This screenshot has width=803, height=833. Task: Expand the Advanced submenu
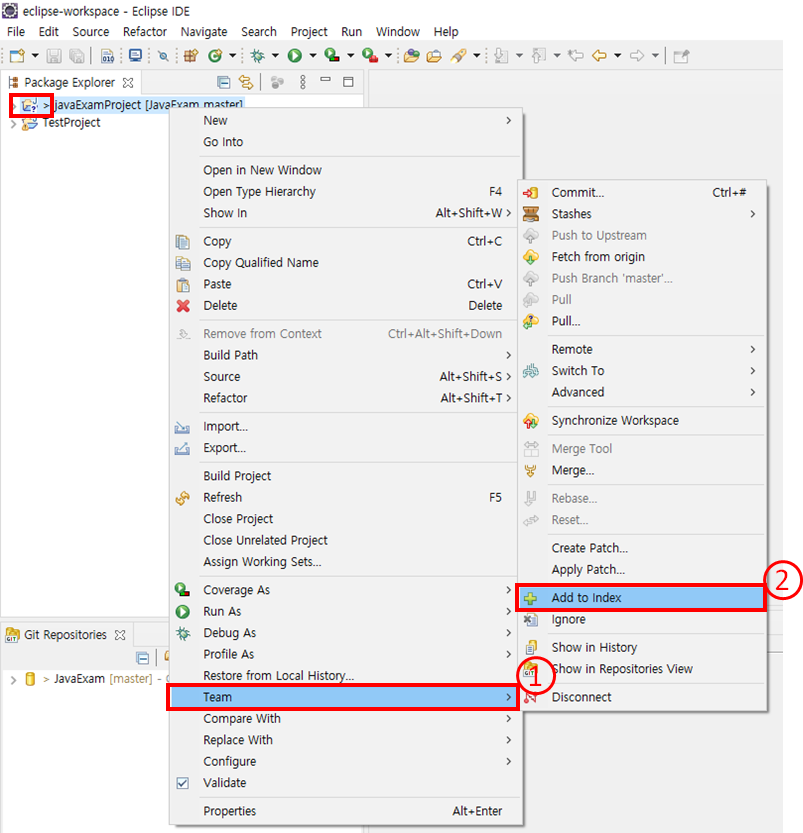753,393
